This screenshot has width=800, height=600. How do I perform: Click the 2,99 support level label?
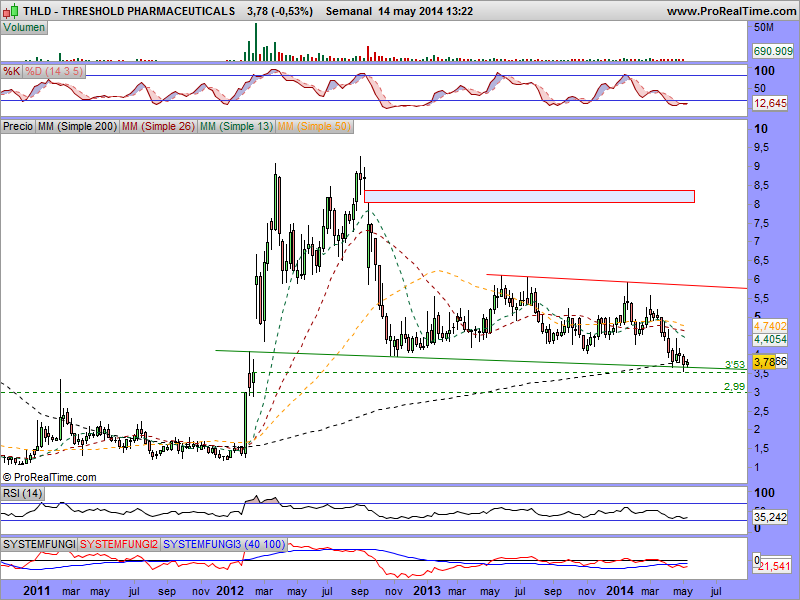coord(735,387)
